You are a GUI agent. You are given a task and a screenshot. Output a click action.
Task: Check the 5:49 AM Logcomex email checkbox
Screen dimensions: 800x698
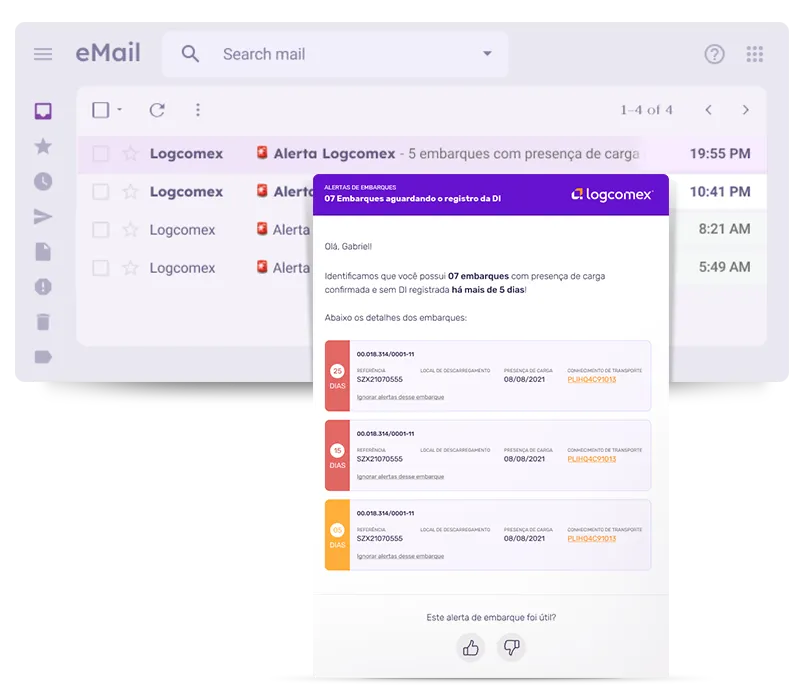click(101, 268)
